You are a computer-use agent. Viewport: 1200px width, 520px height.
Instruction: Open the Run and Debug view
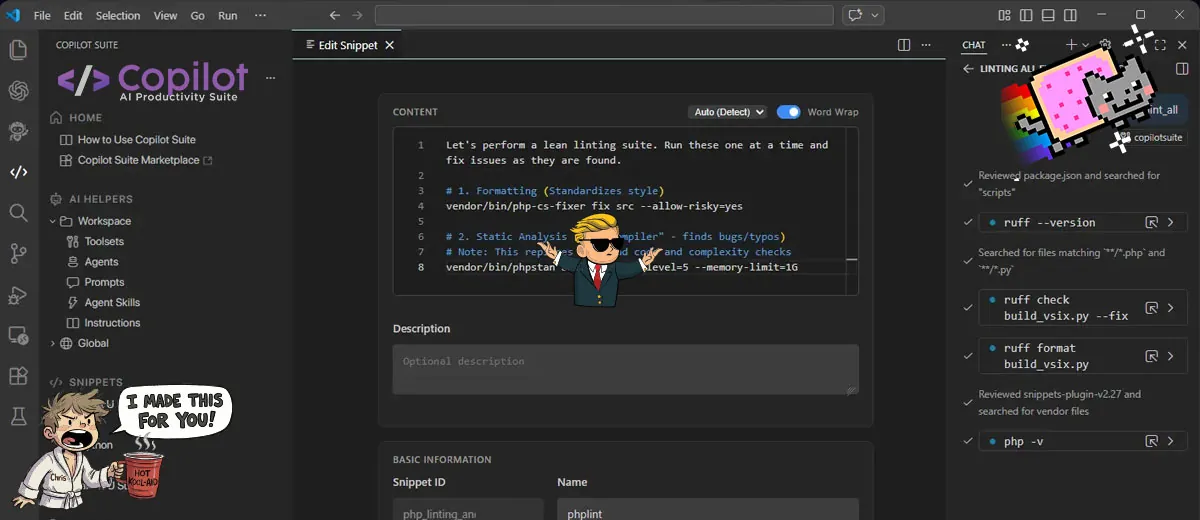[18, 294]
